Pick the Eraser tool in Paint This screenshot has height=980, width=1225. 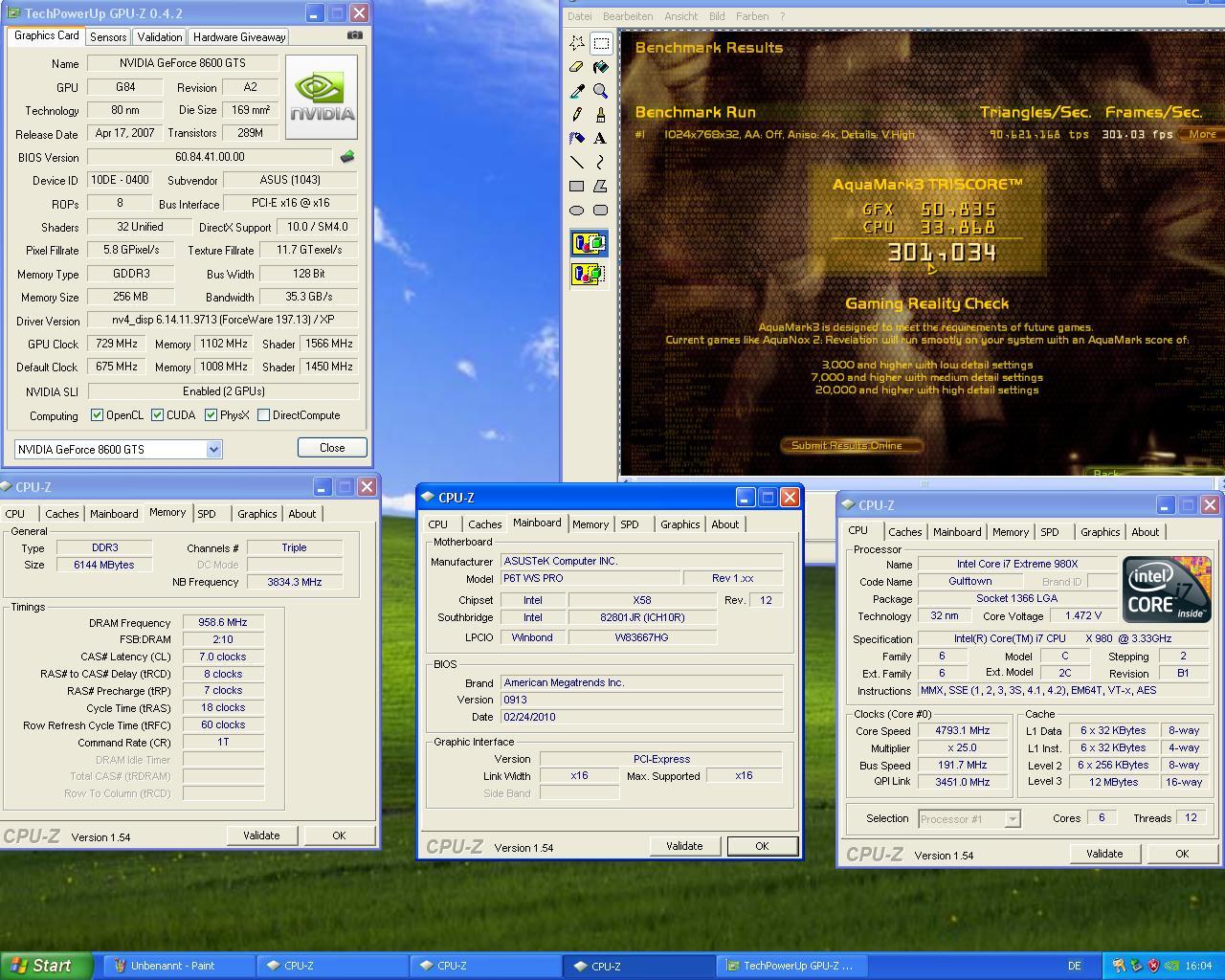click(577, 67)
